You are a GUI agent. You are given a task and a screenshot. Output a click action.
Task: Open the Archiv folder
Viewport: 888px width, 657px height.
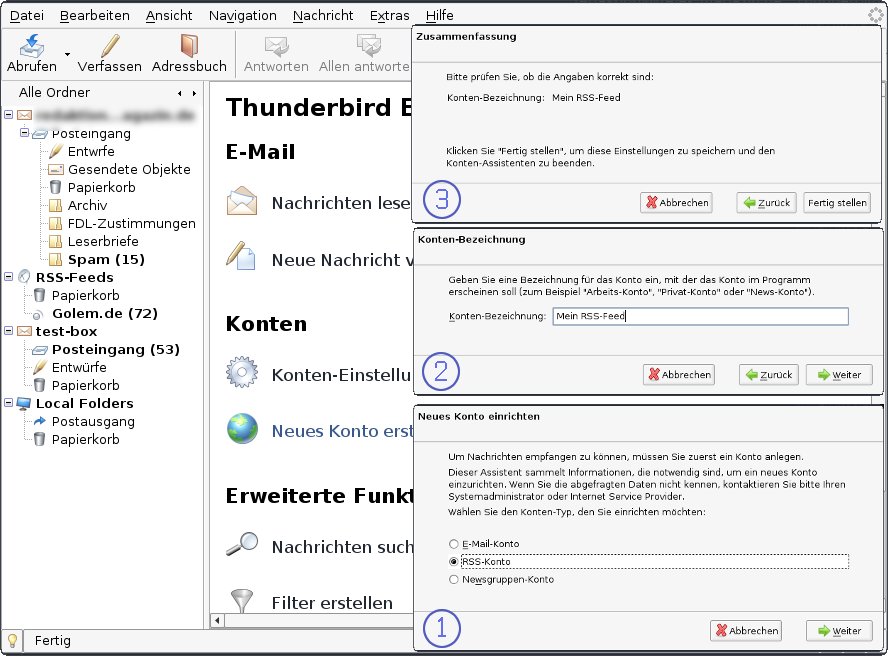pos(87,205)
